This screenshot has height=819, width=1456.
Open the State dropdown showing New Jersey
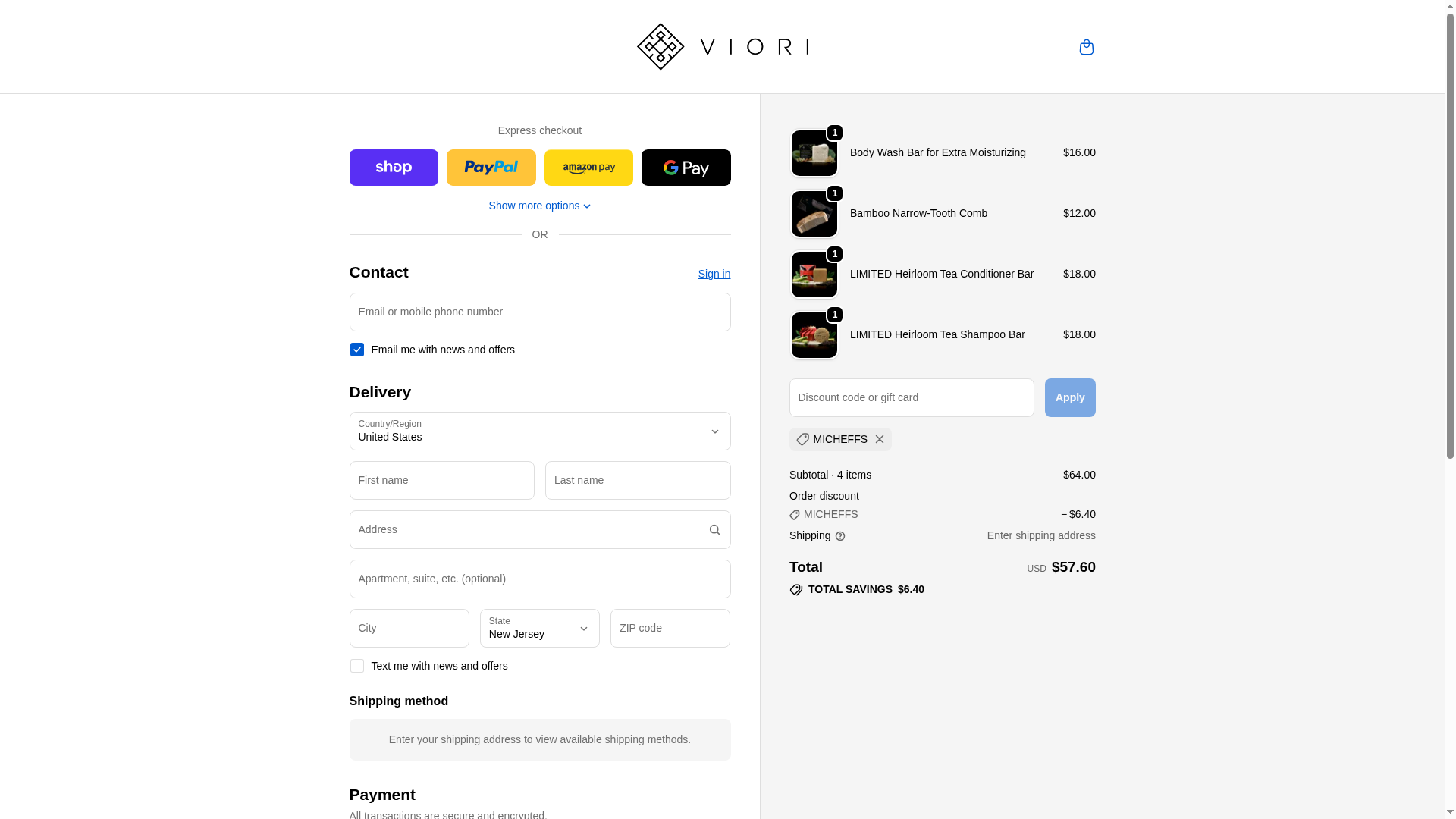coord(540,629)
